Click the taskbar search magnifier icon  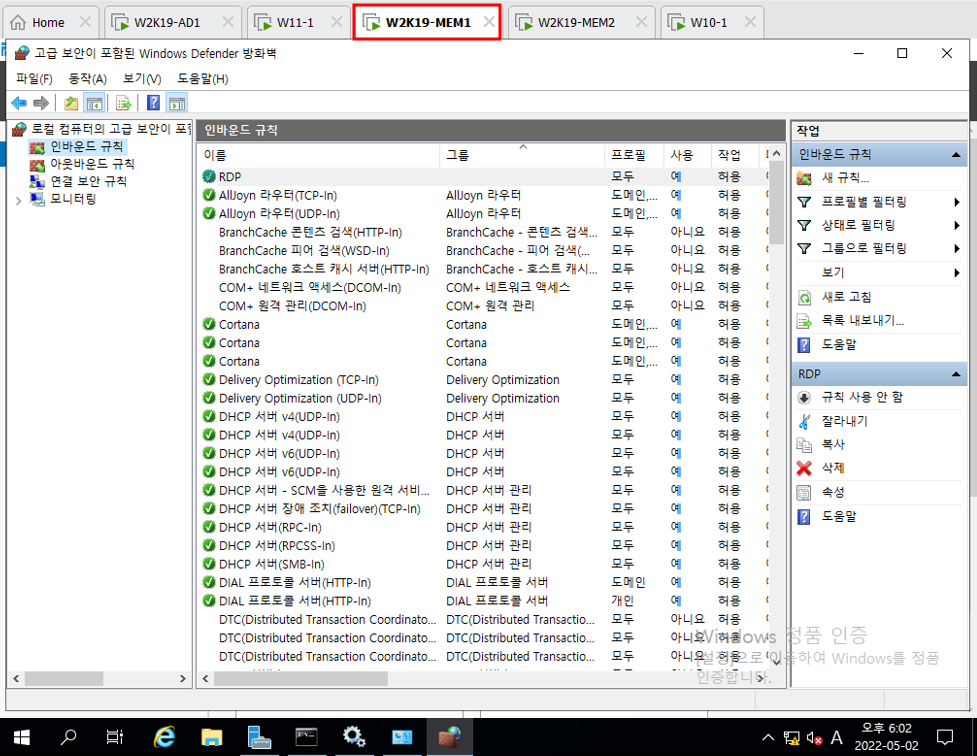pyautogui.click(x=68, y=737)
